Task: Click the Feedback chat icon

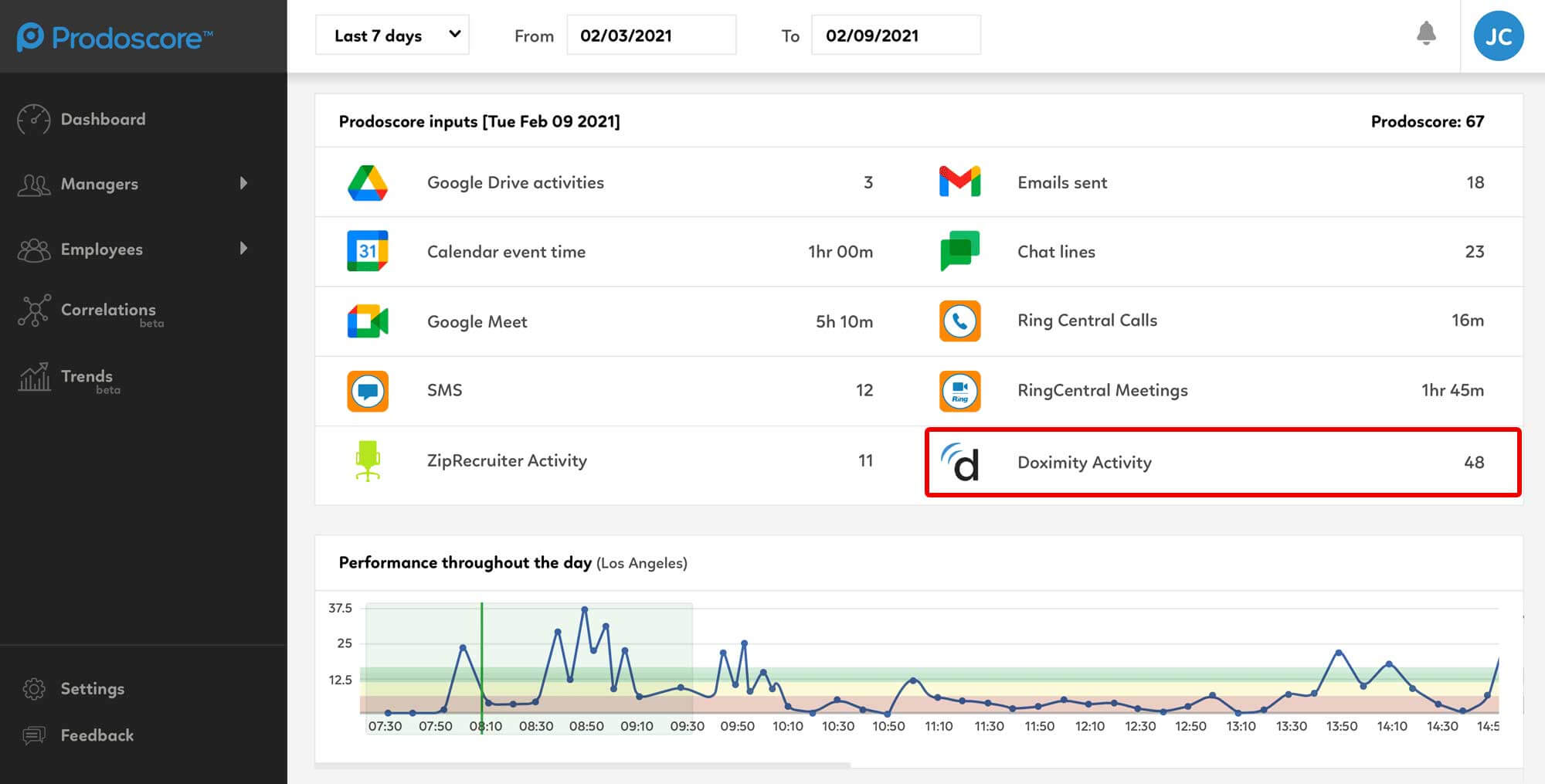Action: (x=34, y=735)
